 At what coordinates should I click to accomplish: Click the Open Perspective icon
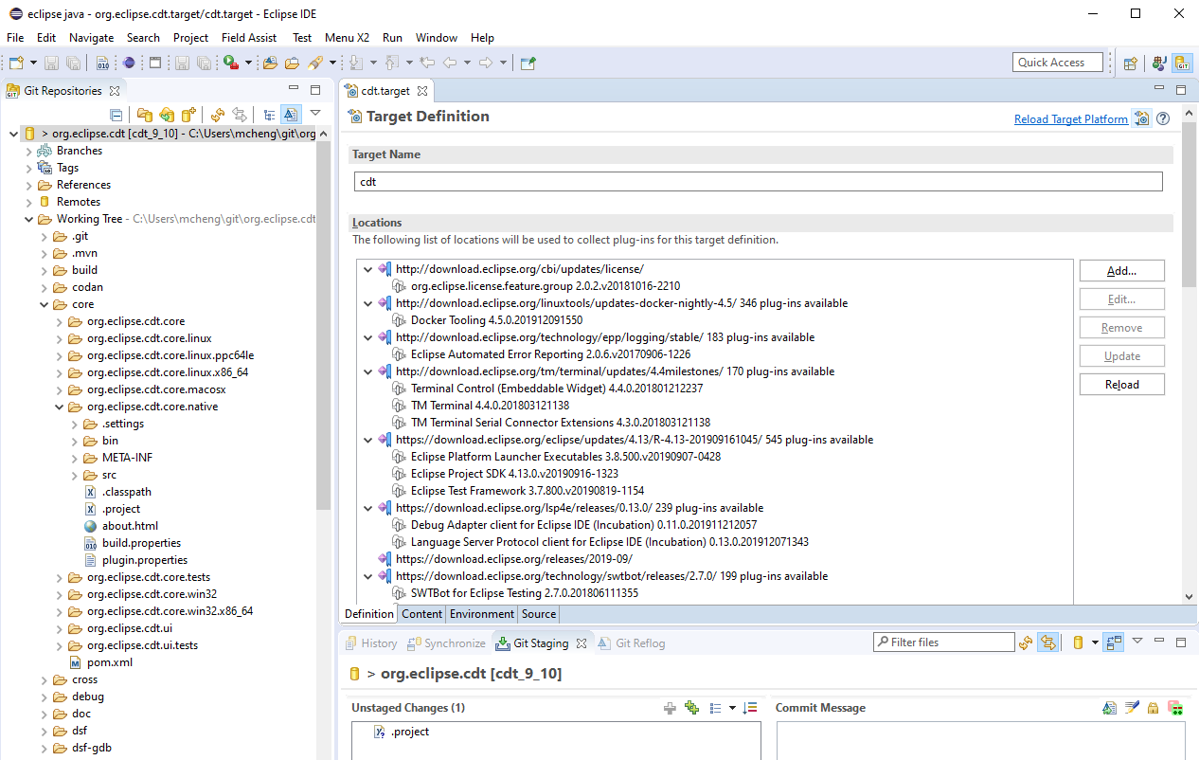coord(1130,63)
